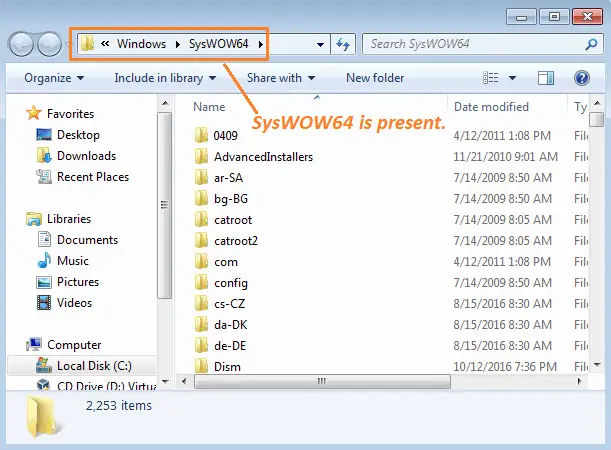This screenshot has height=450, width=611.
Task: Click navigation pane scroll down arrow
Action: pyautogui.click(x=165, y=381)
